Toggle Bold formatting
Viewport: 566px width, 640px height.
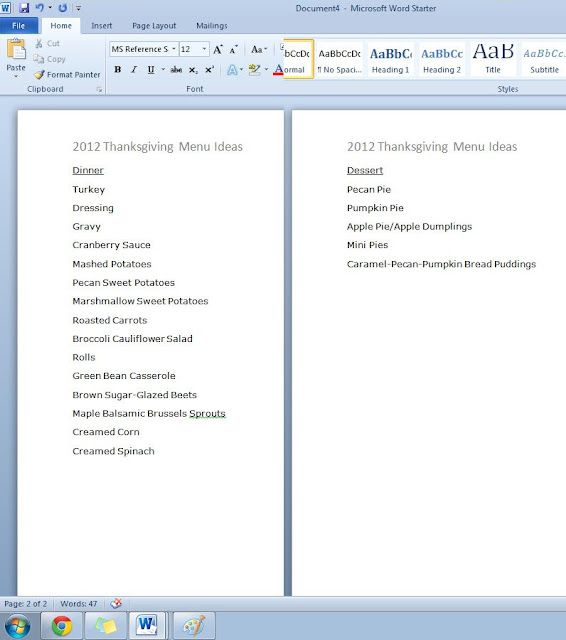[x=118, y=69]
